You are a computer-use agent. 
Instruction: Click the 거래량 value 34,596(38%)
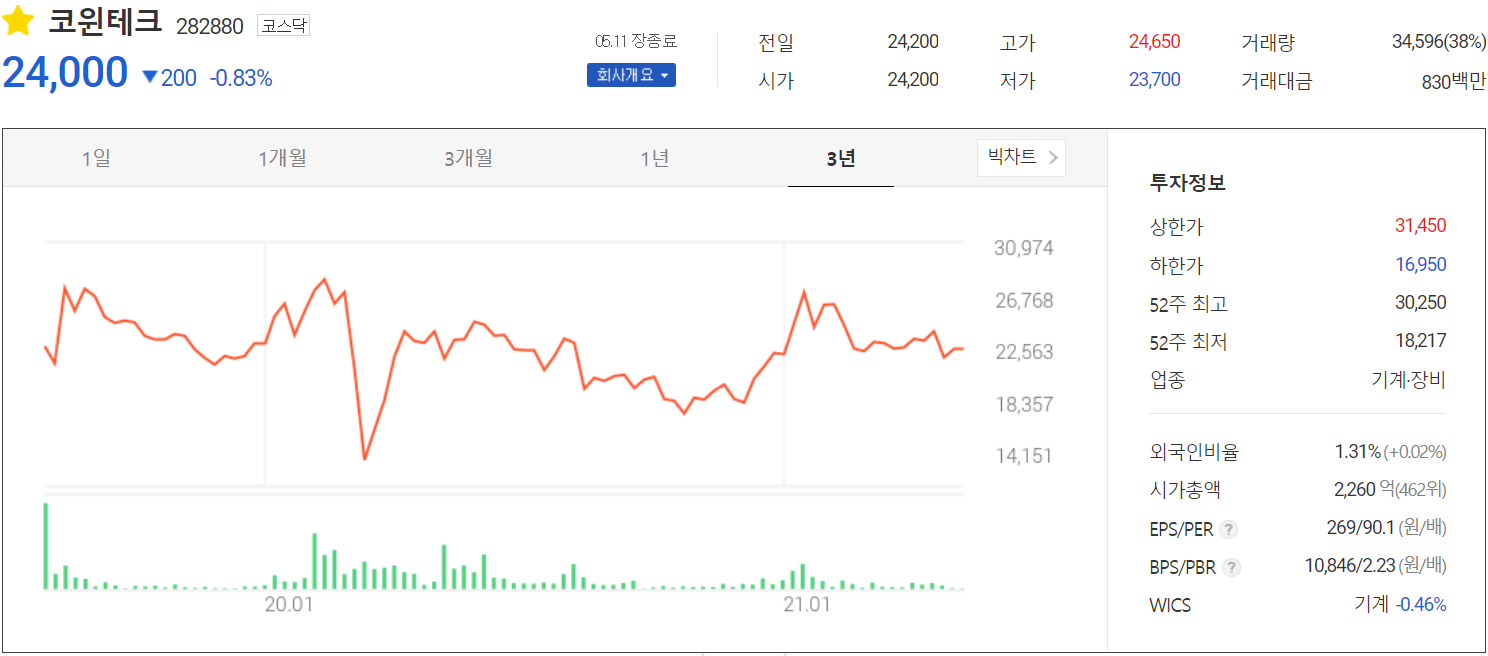coord(1438,41)
